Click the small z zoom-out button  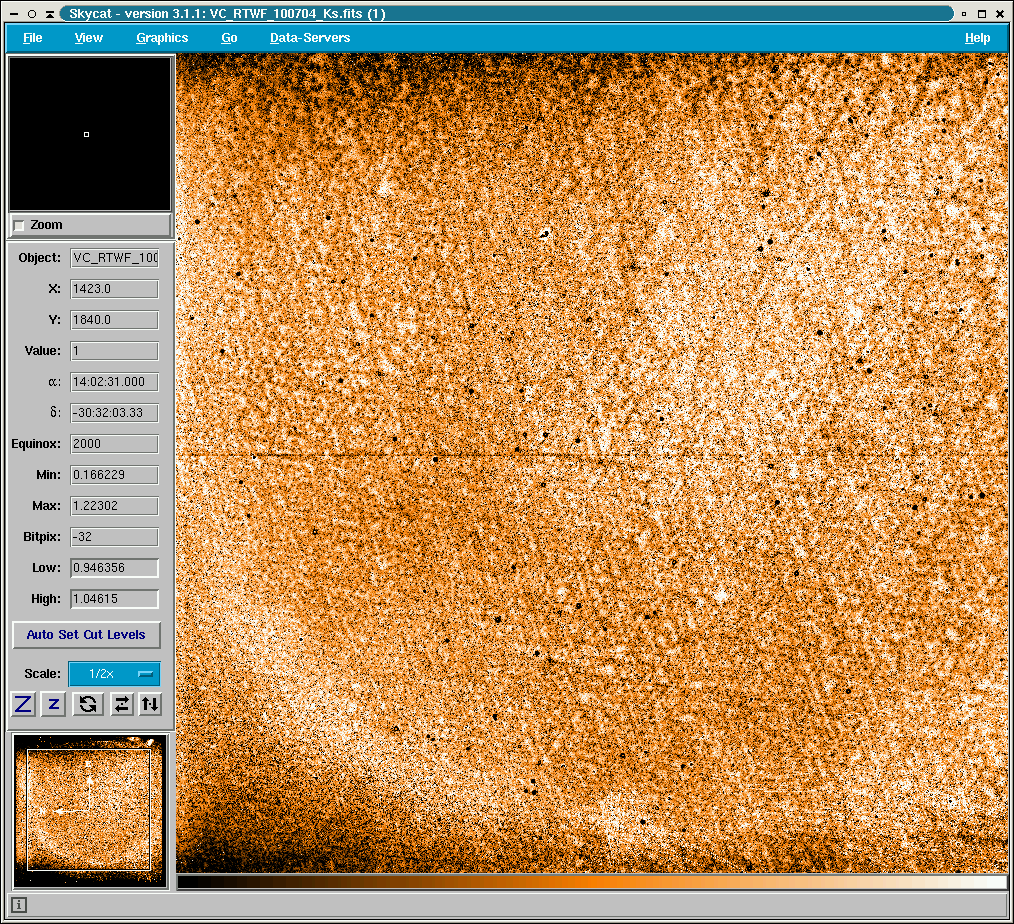pyautogui.click(x=54, y=704)
